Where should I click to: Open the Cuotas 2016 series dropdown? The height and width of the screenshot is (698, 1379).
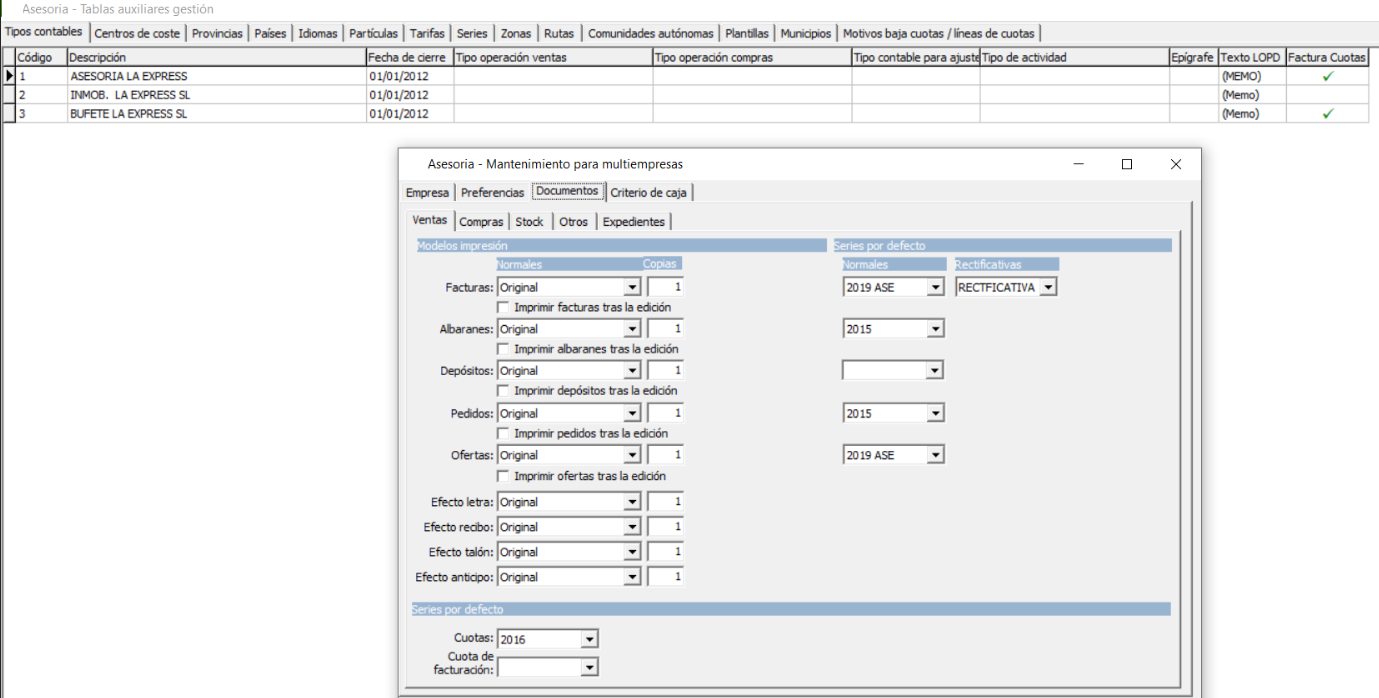[x=589, y=639]
